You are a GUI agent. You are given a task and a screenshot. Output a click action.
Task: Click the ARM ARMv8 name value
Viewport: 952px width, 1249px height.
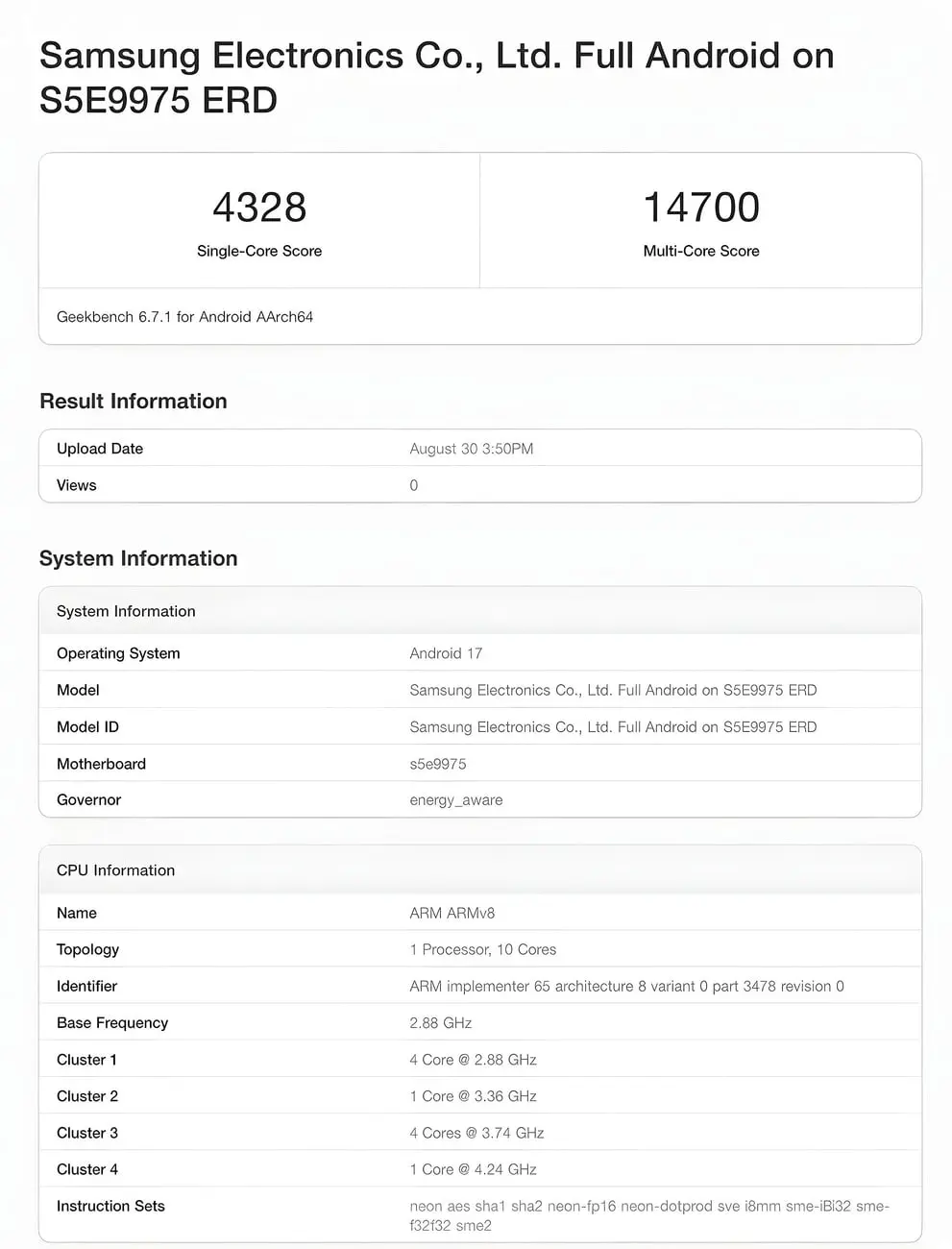point(452,913)
